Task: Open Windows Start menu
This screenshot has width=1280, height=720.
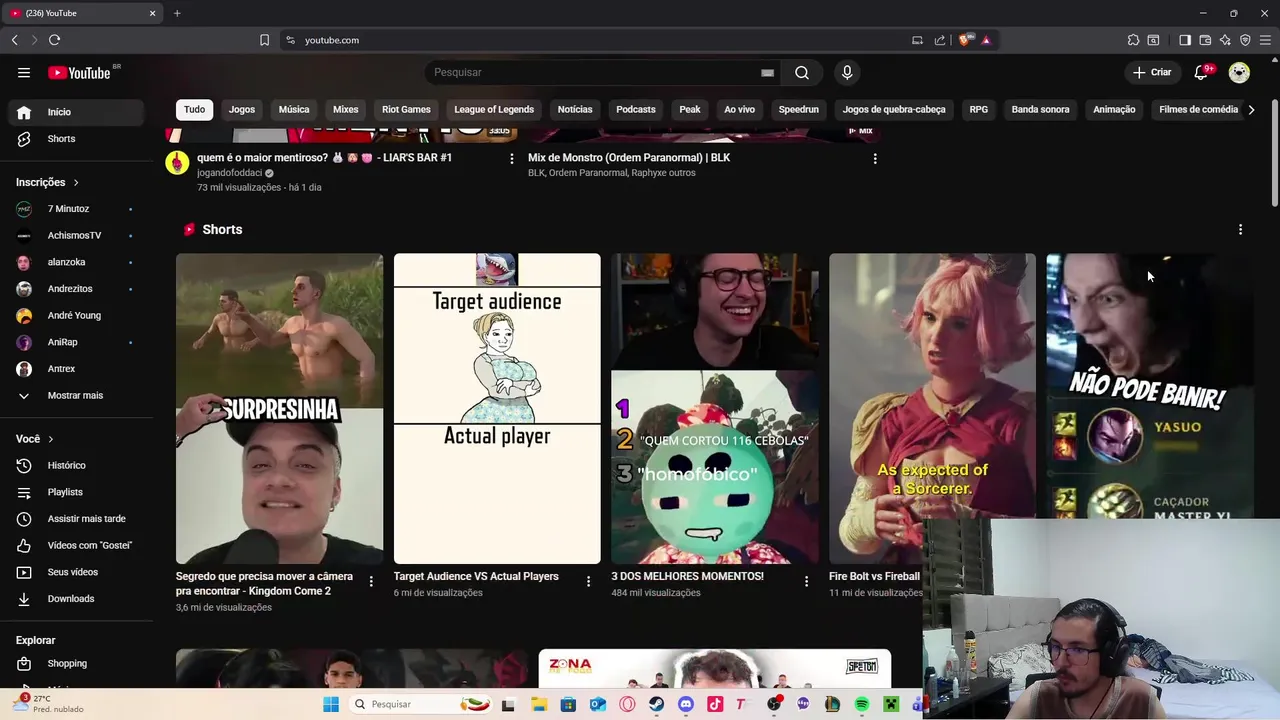Action: coord(331,704)
